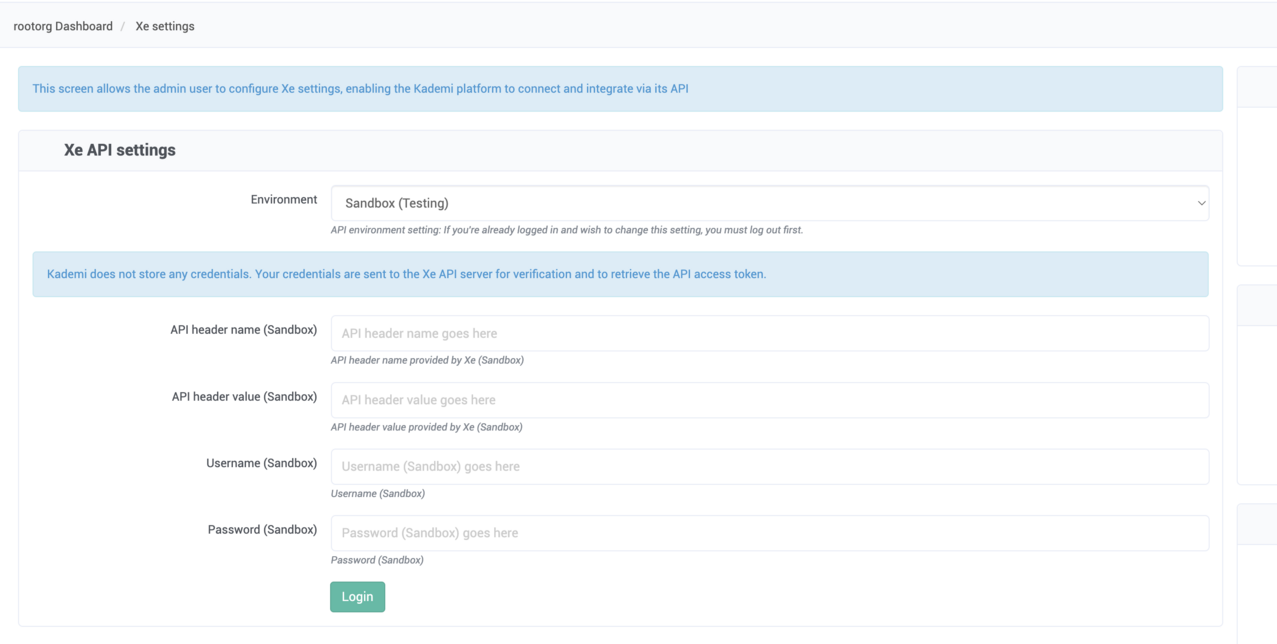Viewport: 1277px width, 644px height.
Task: Click the green Login button
Action: (x=357, y=597)
